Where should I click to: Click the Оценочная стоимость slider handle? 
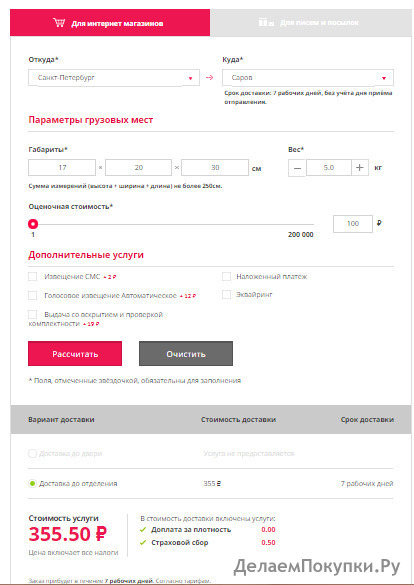click(x=33, y=224)
